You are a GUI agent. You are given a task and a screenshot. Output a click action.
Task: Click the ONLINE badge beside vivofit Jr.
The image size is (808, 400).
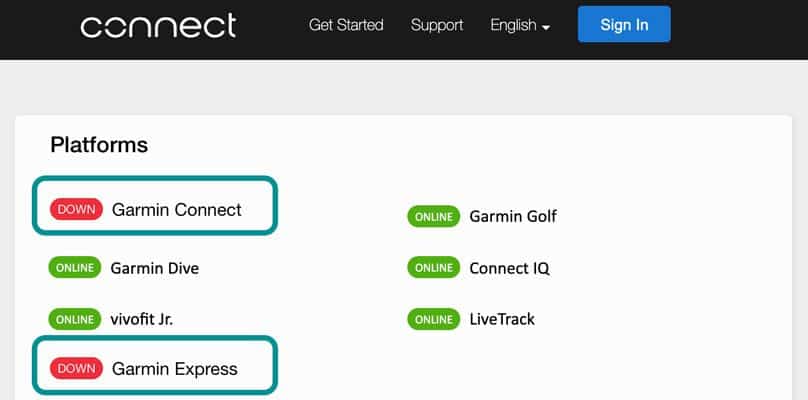coord(75,319)
